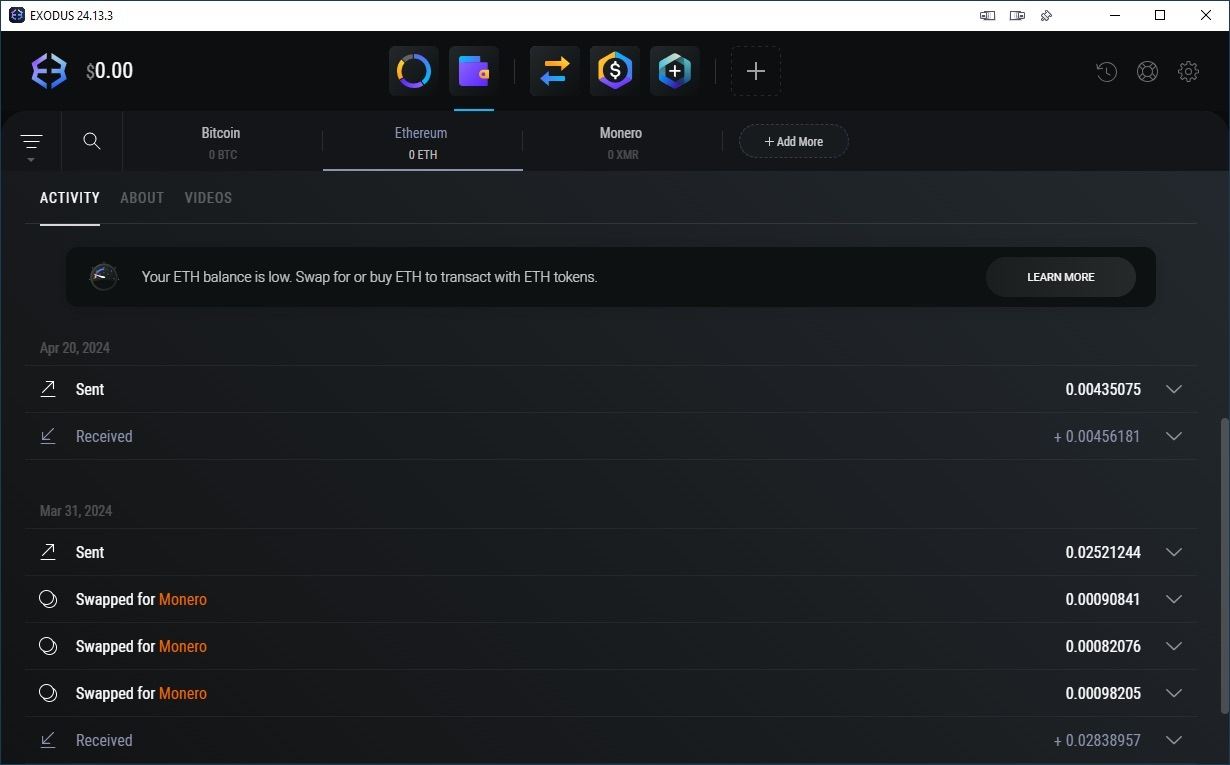Viewport: 1230px width, 765px height.
Task: Click the Add More assets button
Action: tap(794, 141)
